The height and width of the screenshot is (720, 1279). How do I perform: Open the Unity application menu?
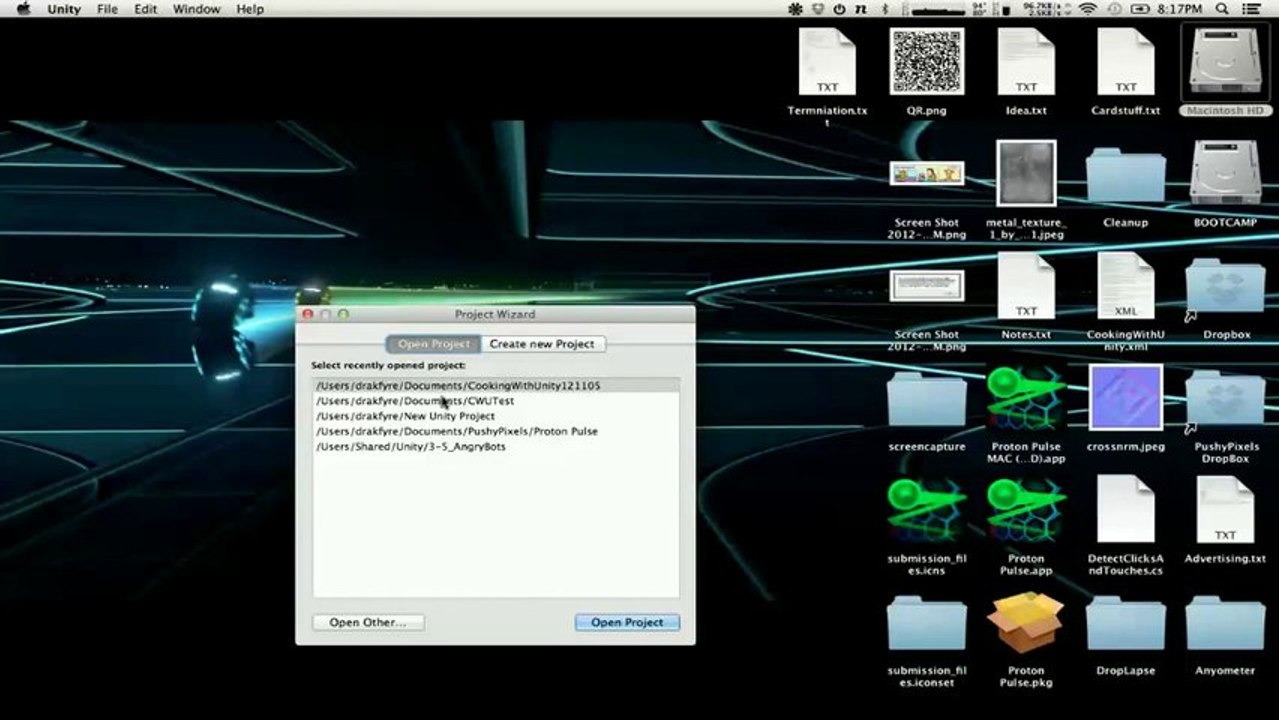coord(64,9)
